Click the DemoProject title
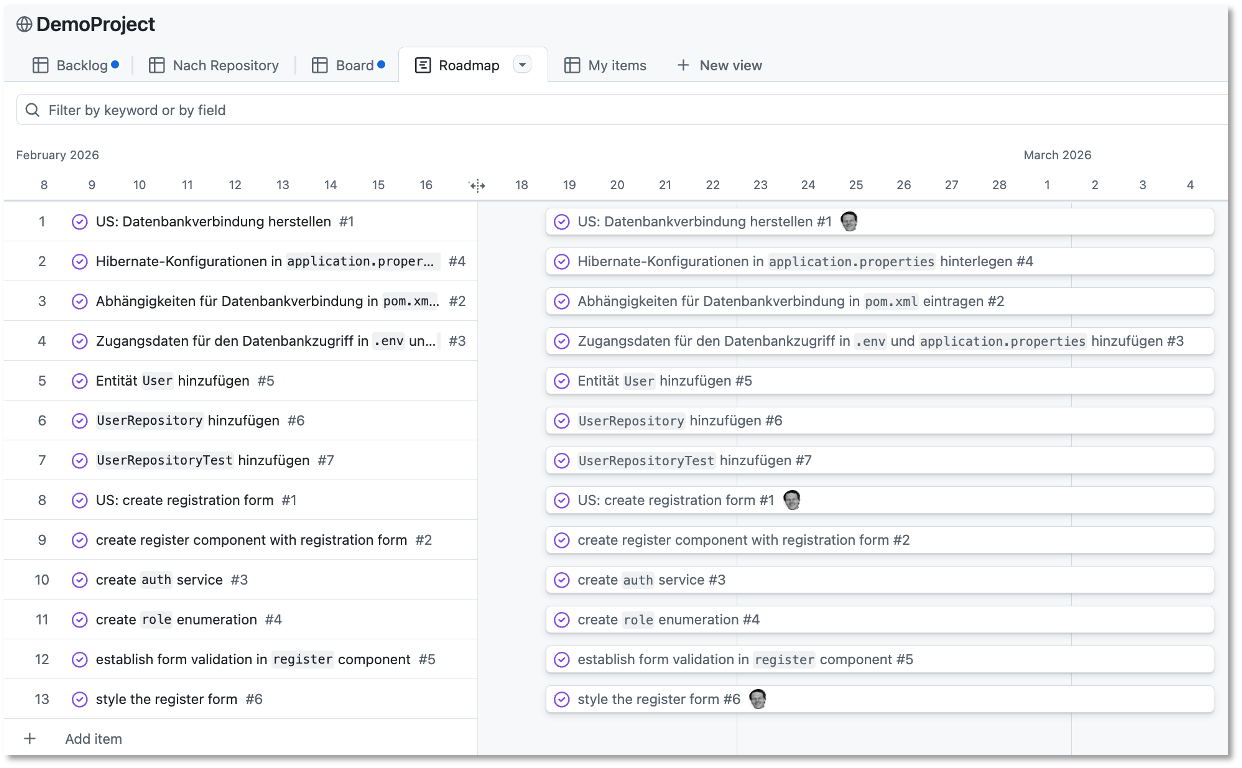 pos(96,25)
